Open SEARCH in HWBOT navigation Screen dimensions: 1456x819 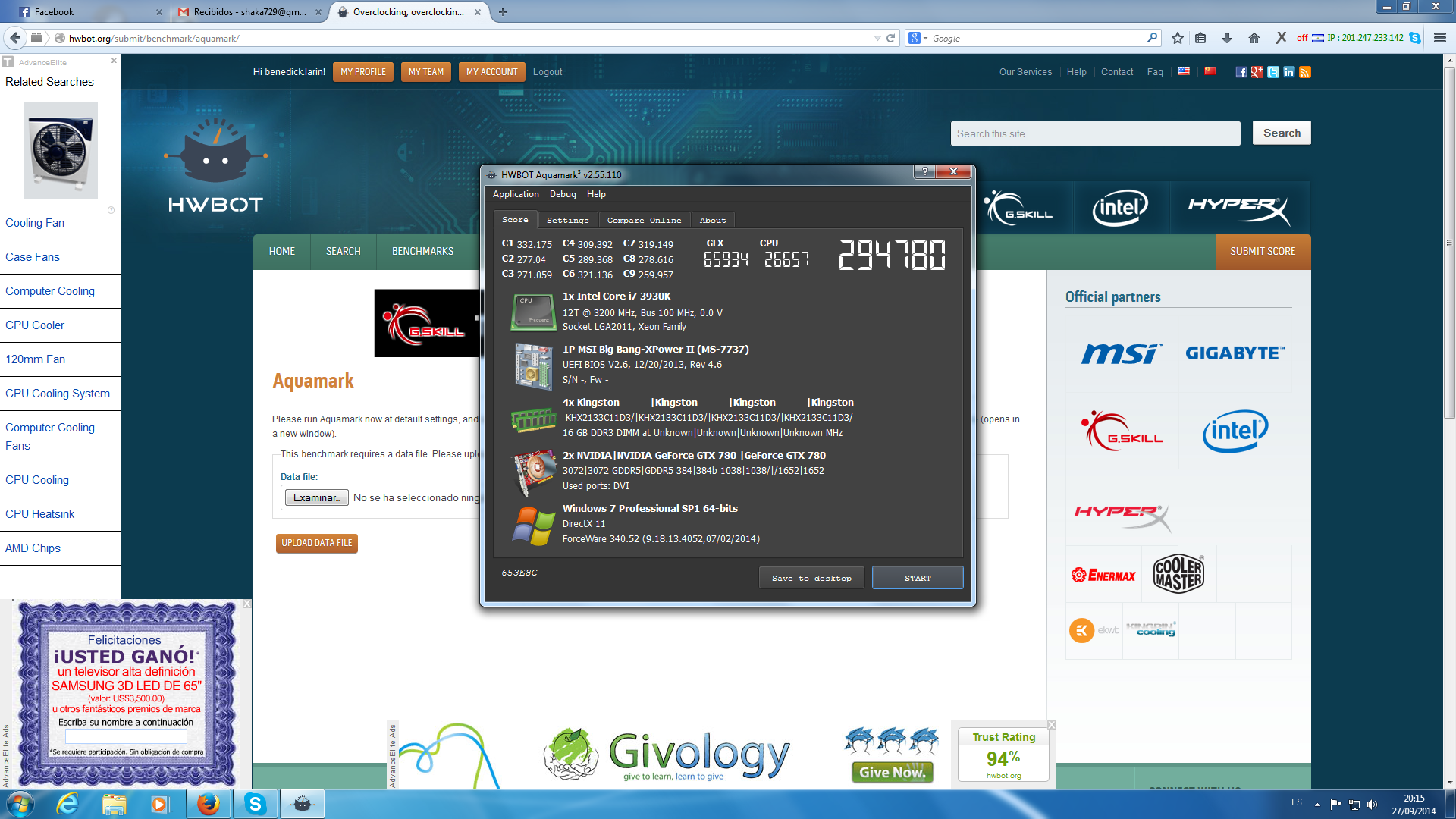(344, 252)
